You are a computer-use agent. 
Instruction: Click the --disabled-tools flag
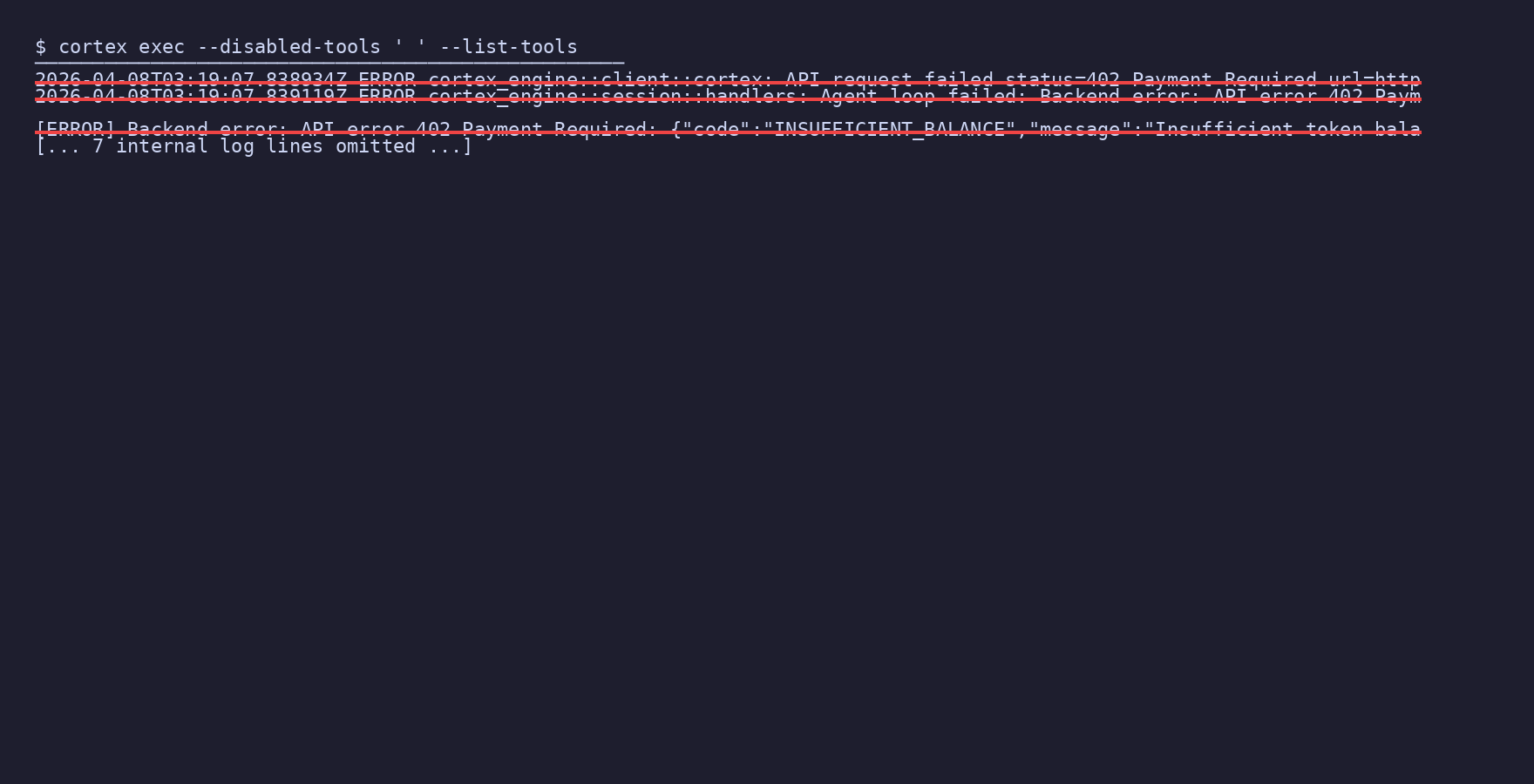click(288, 47)
